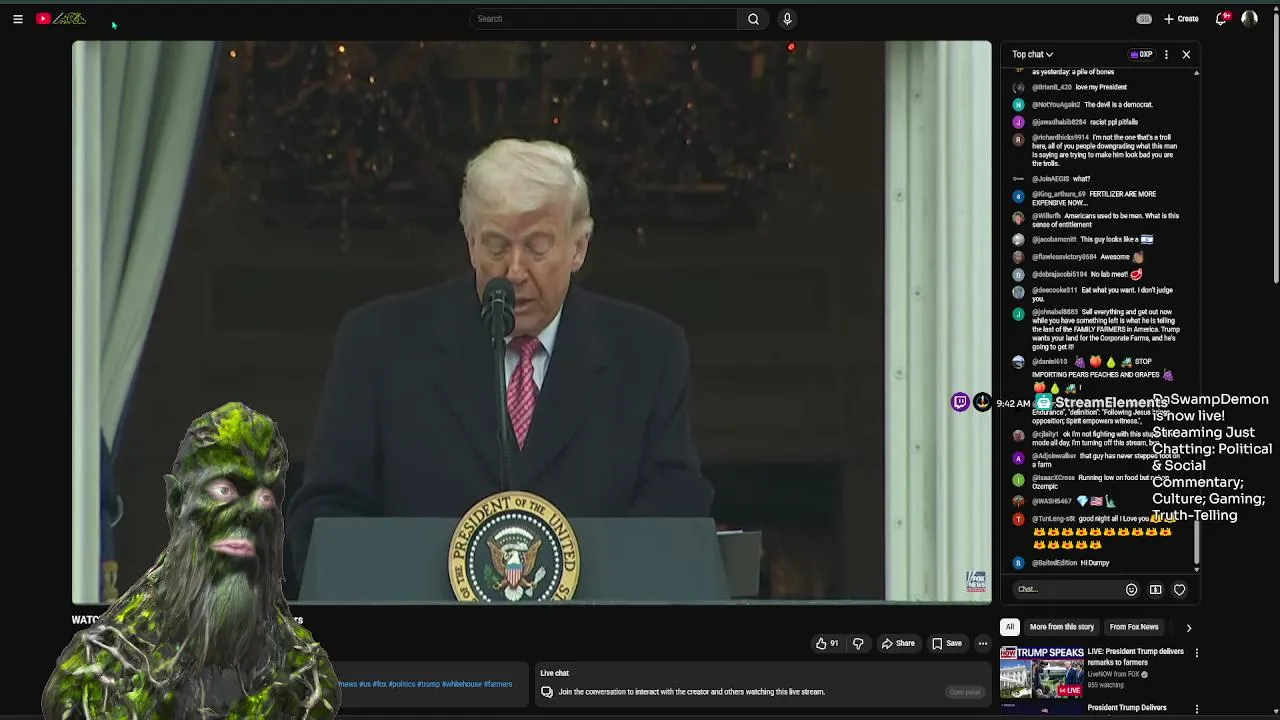This screenshot has width=1280, height=720.
Task: Click the Fox News watermark logo
Action: [976, 582]
